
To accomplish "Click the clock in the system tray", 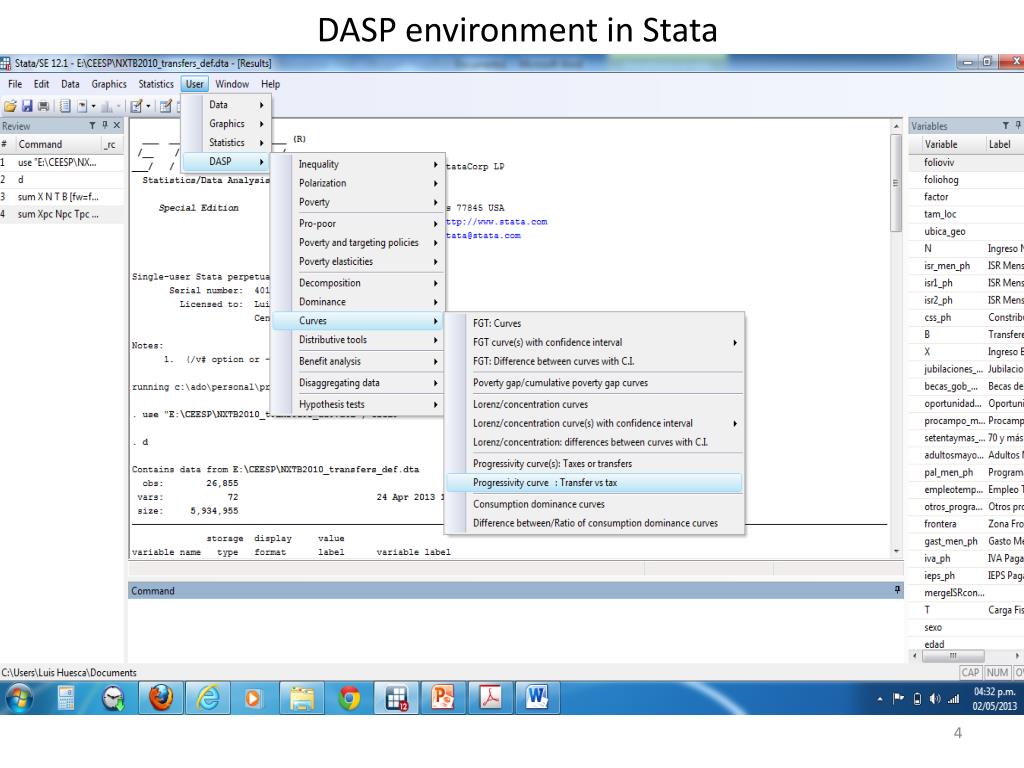I will pos(994,699).
